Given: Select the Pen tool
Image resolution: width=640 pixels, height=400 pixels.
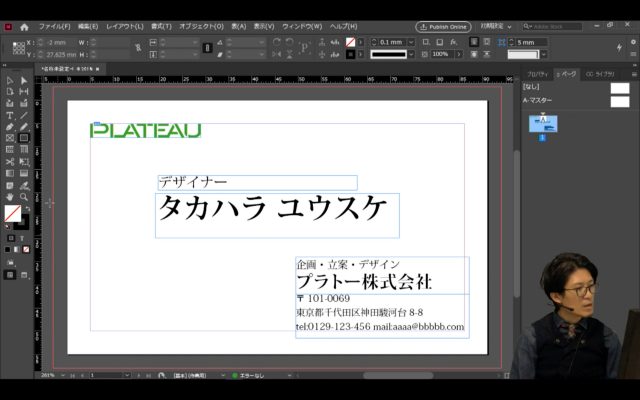Looking at the screenshot, I should pyautogui.click(x=10, y=127).
